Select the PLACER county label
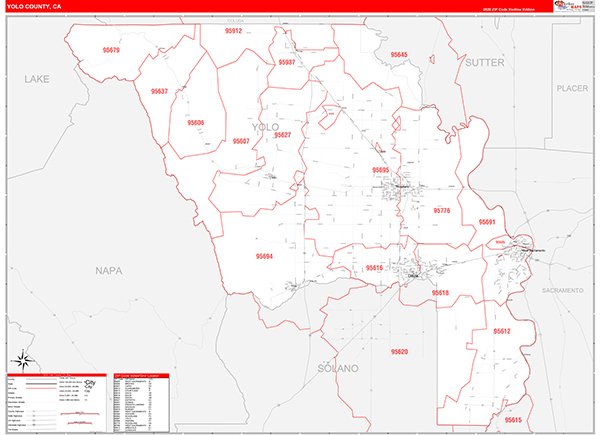The width and height of the screenshot is (600, 435). pos(572,88)
